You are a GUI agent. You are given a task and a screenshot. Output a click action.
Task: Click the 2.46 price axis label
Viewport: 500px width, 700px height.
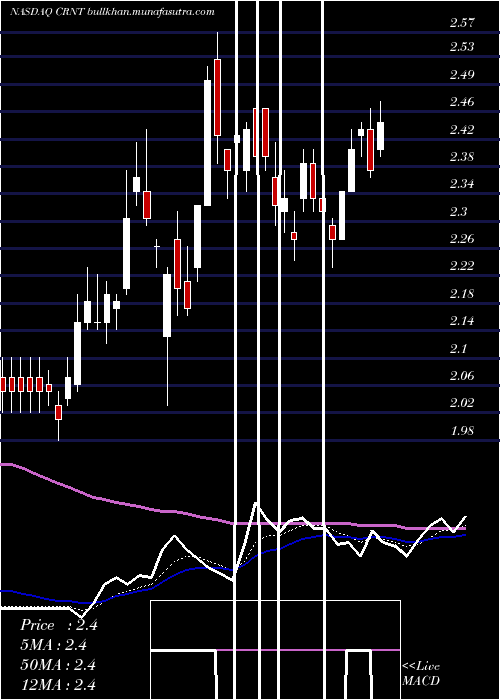coord(462,102)
